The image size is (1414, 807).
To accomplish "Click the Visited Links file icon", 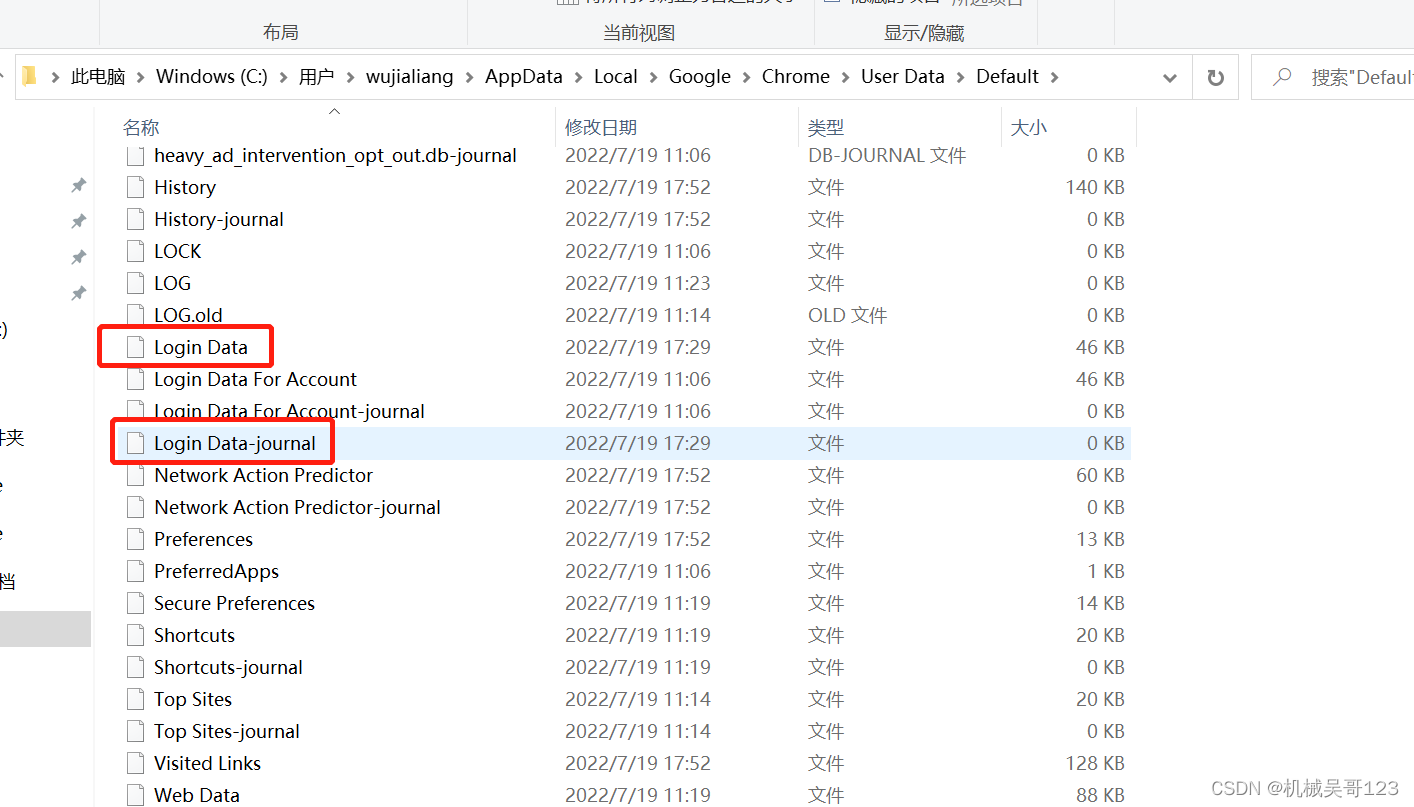I will [x=136, y=763].
